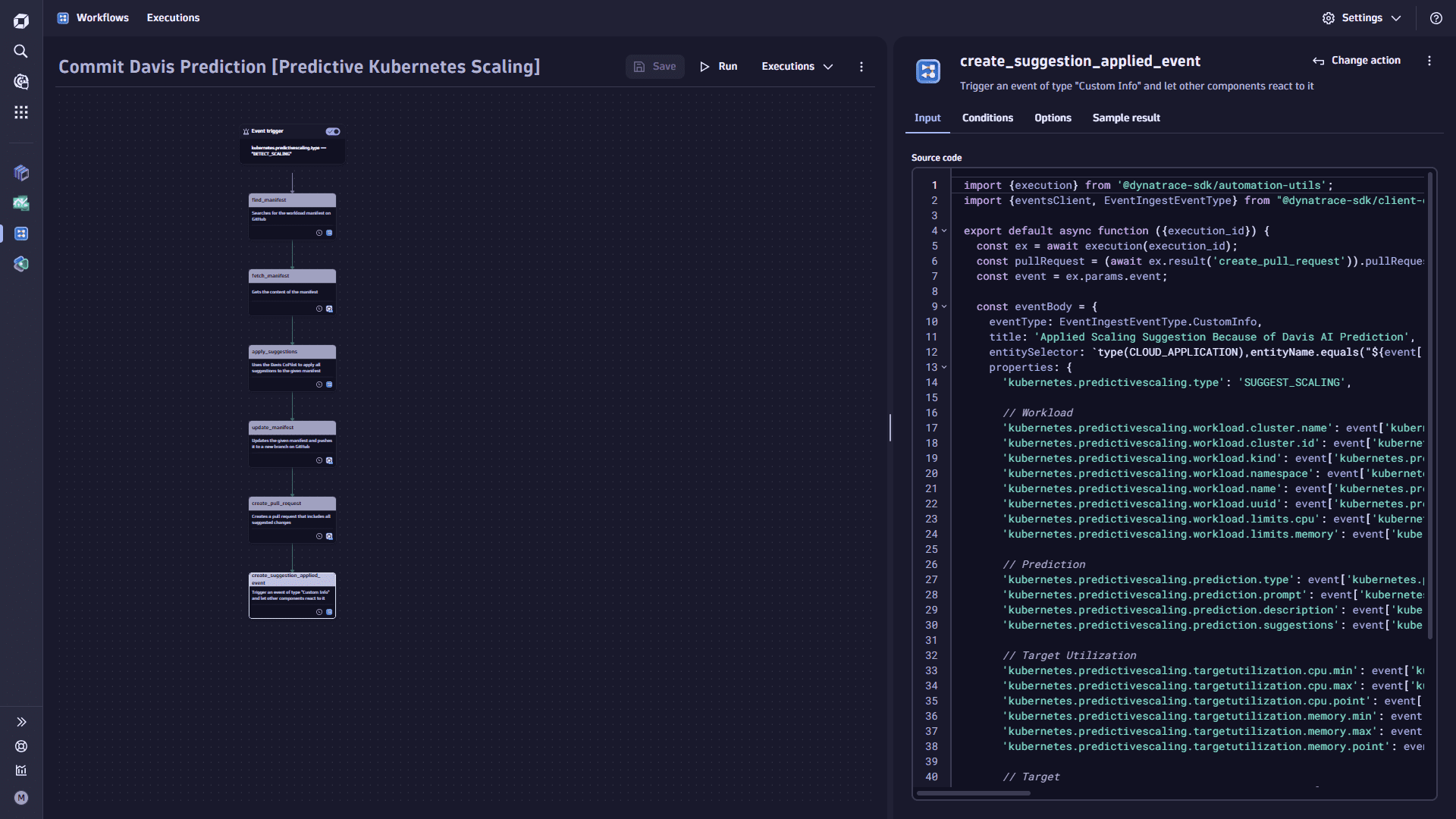Open the Dynatrace logo home icon

pyautogui.click(x=21, y=21)
